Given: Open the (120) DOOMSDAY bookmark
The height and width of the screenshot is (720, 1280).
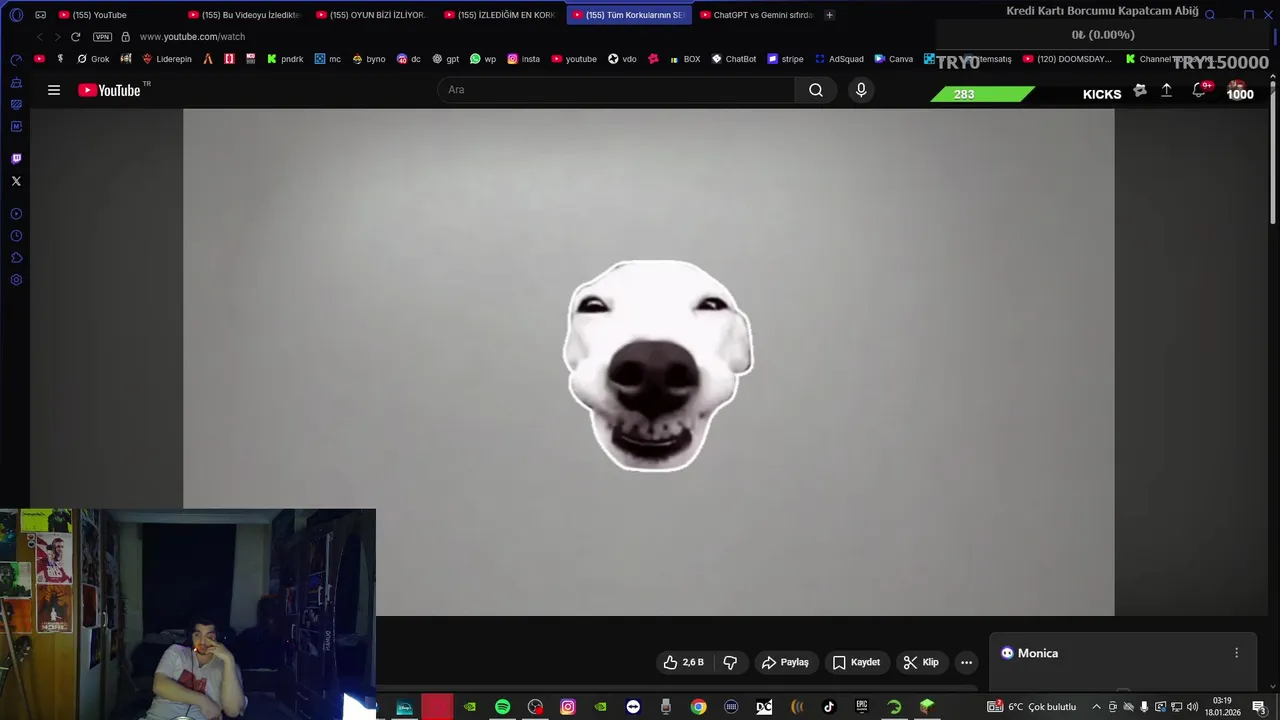Looking at the screenshot, I should tap(1067, 59).
